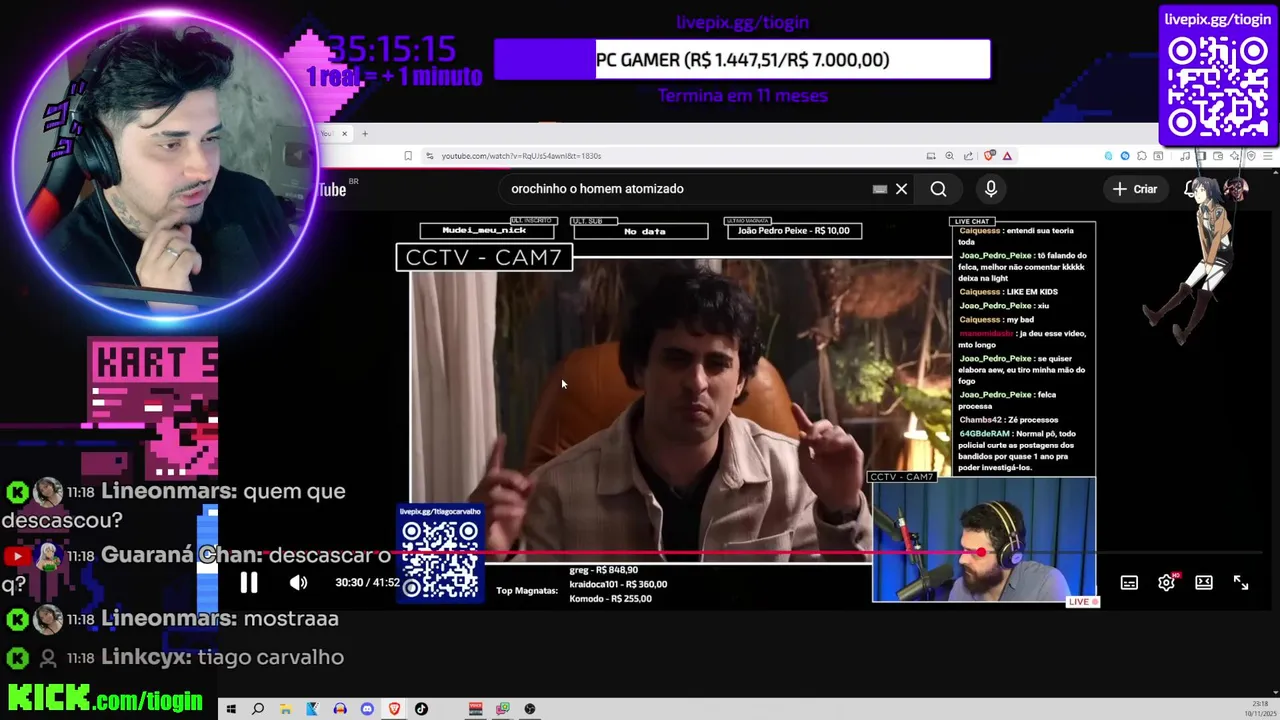Viewport: 1280px width, 720px height.
Task: Open TikTok app from the taskbar
Action: (x=421, y=709)
